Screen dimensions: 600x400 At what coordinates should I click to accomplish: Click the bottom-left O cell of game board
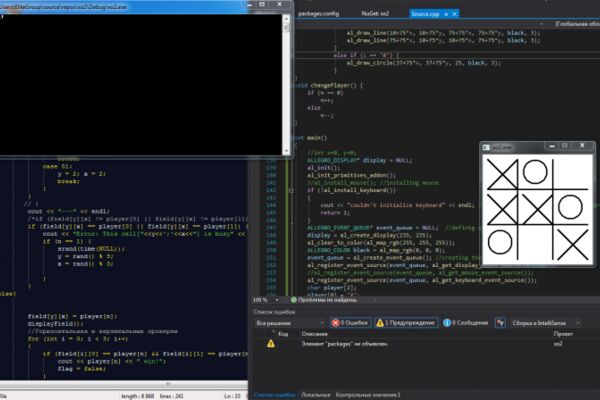(500, 242)
